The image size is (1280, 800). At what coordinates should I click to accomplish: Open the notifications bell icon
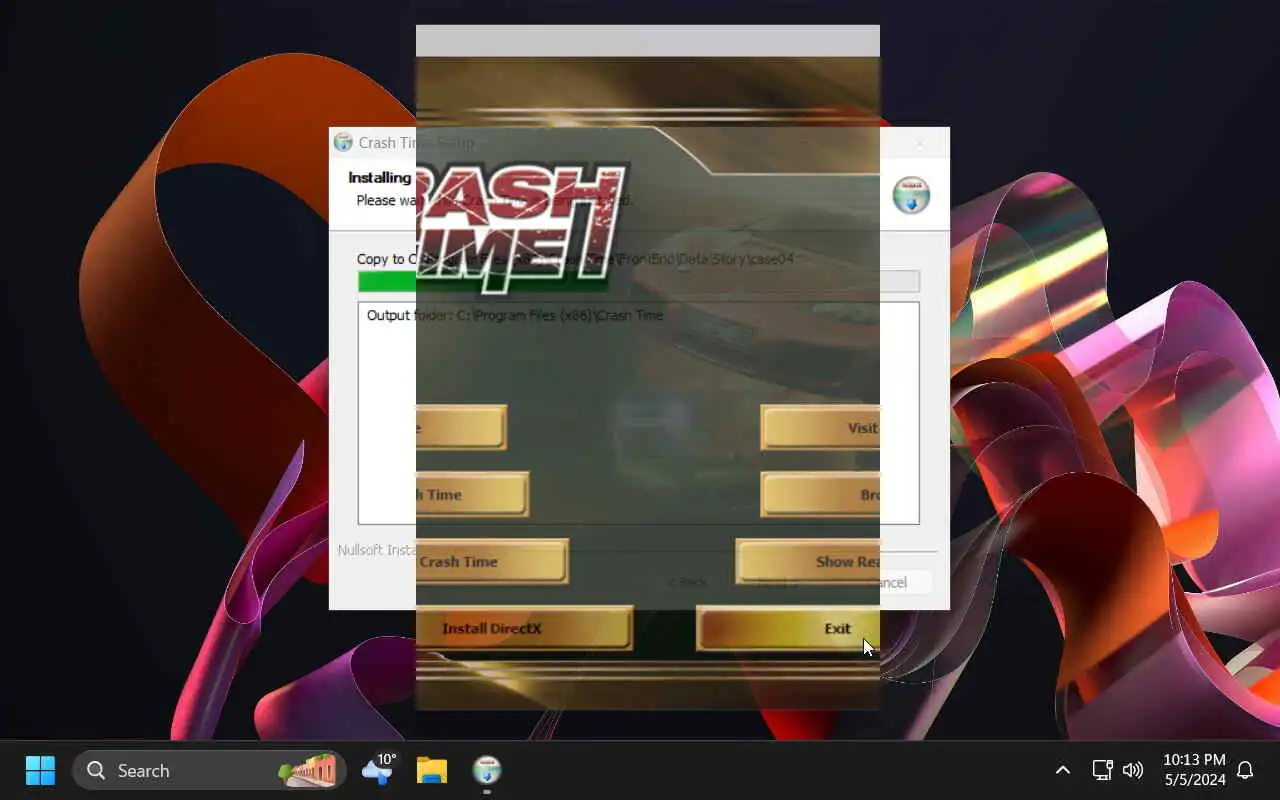pos(1245,770)
